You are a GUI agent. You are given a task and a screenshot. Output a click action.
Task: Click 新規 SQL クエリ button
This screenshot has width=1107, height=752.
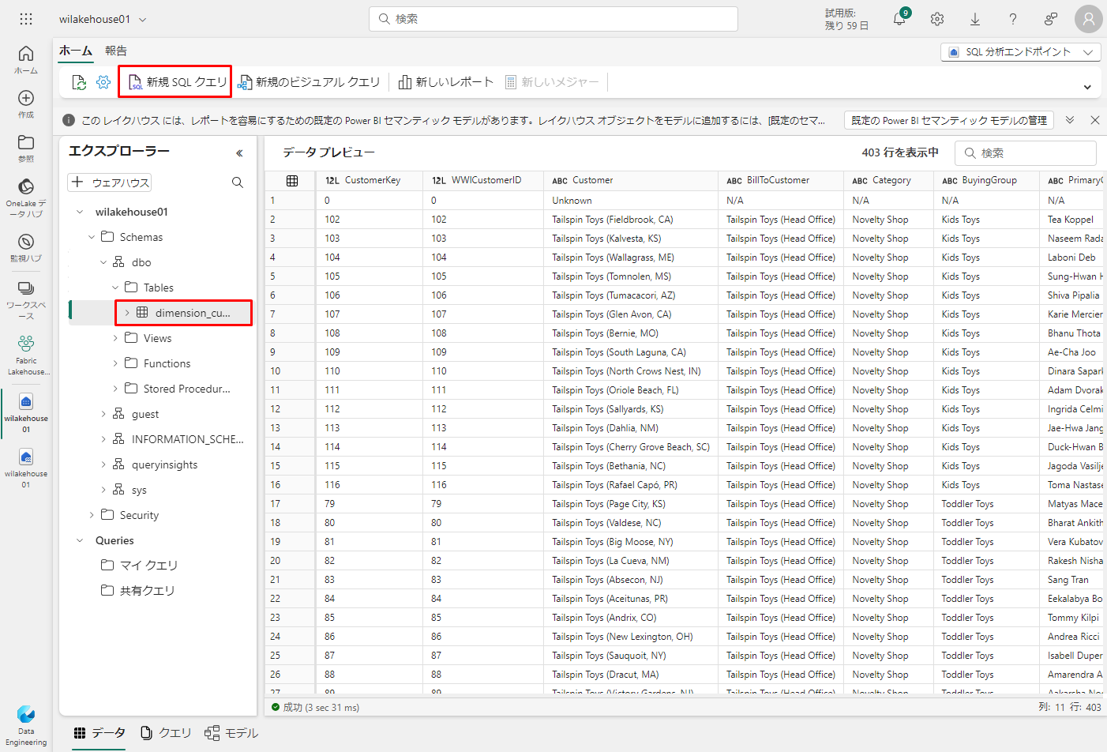pos(176,83)
